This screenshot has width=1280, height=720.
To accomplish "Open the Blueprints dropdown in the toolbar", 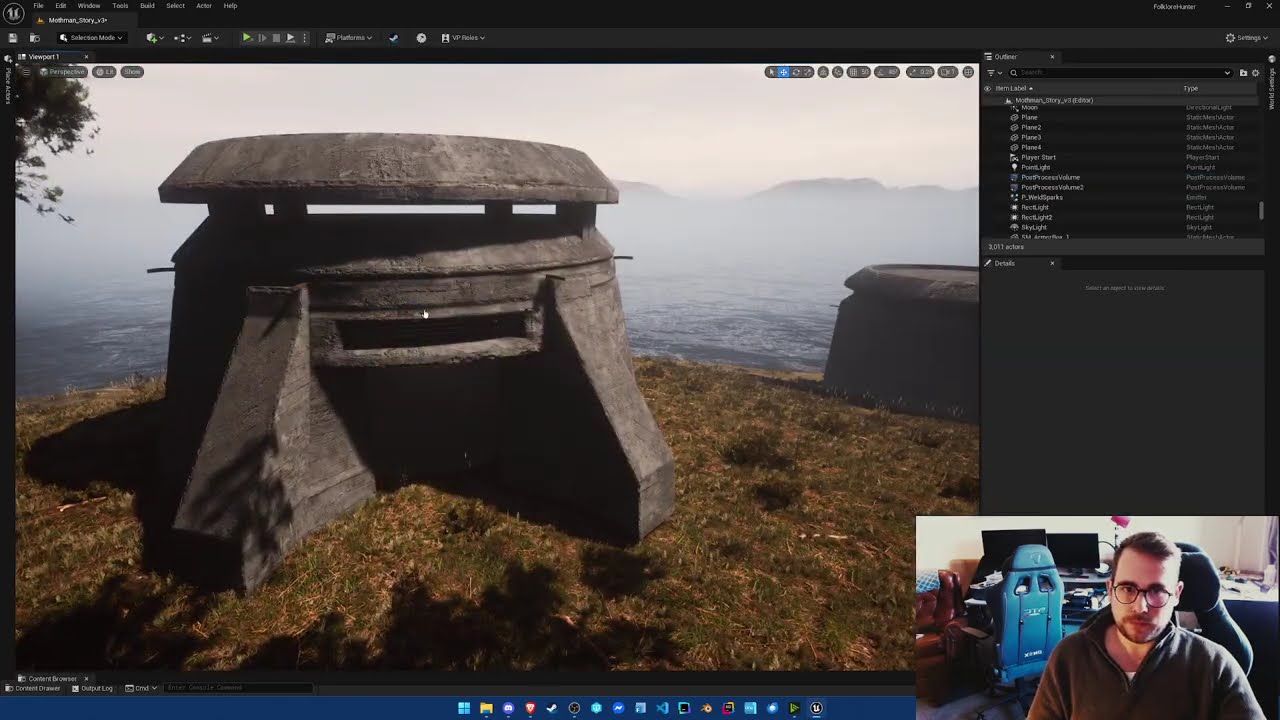I will pos(182,38).
